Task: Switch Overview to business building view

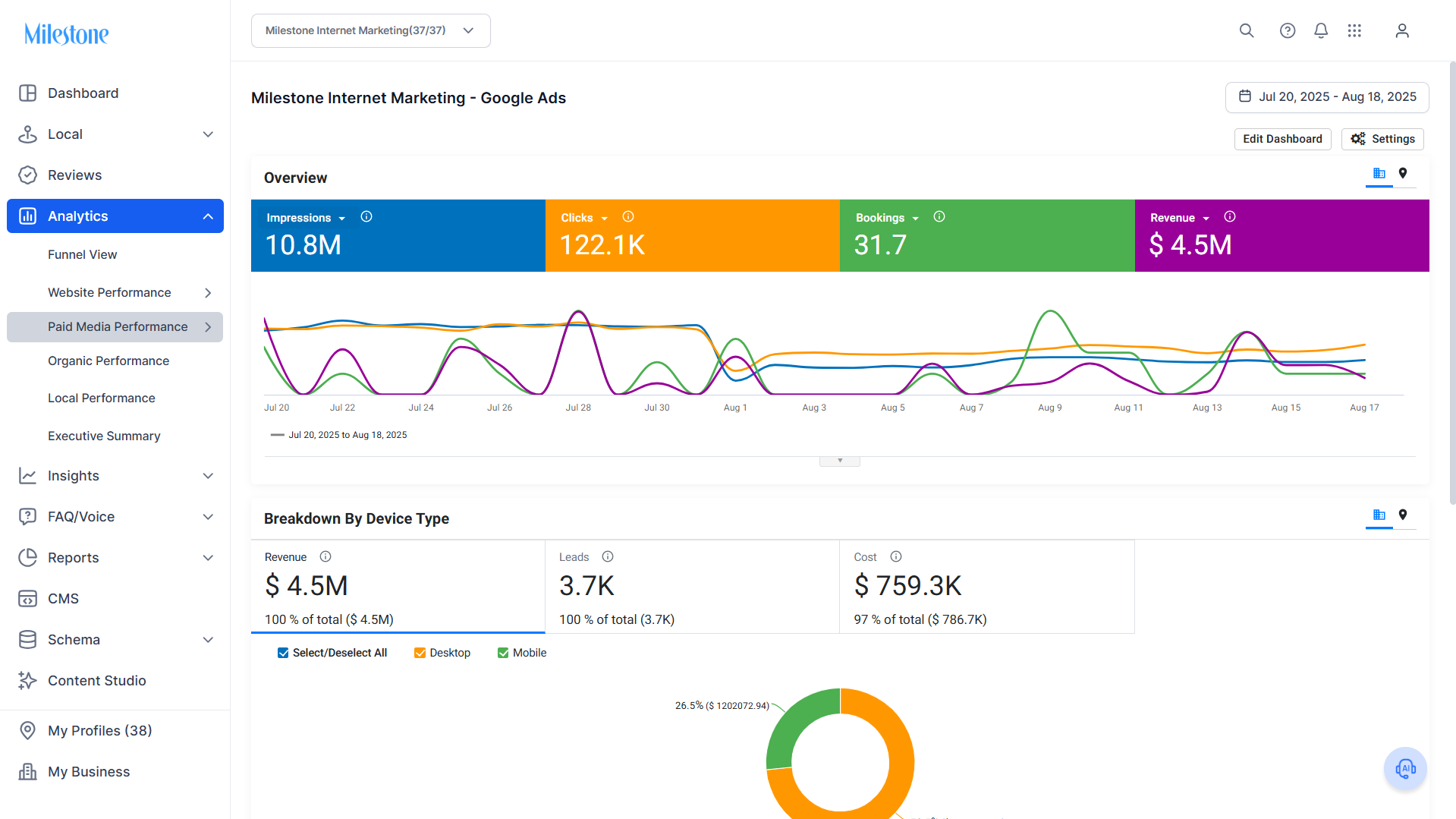Action: click(x=1379, y=174)
